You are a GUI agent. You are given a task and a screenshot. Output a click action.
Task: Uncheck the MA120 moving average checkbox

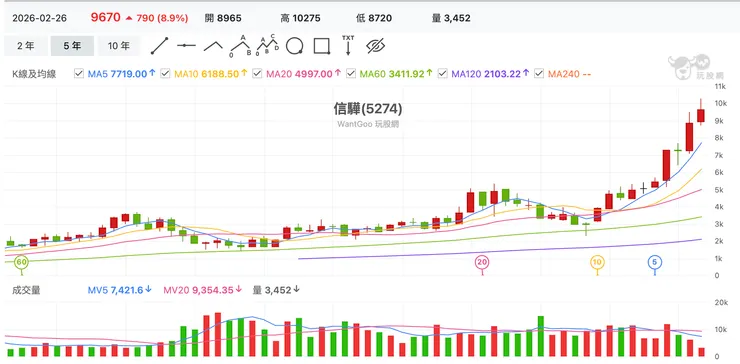click(x=442, y=74)
